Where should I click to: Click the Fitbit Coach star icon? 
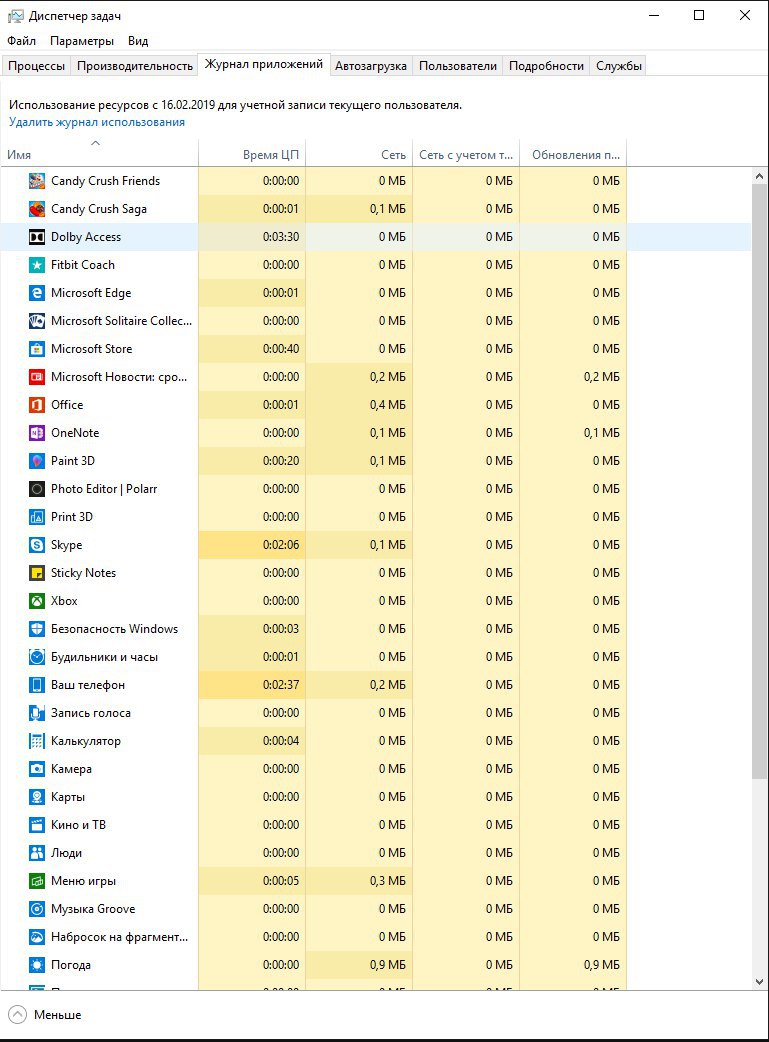[x=37, y=264]
